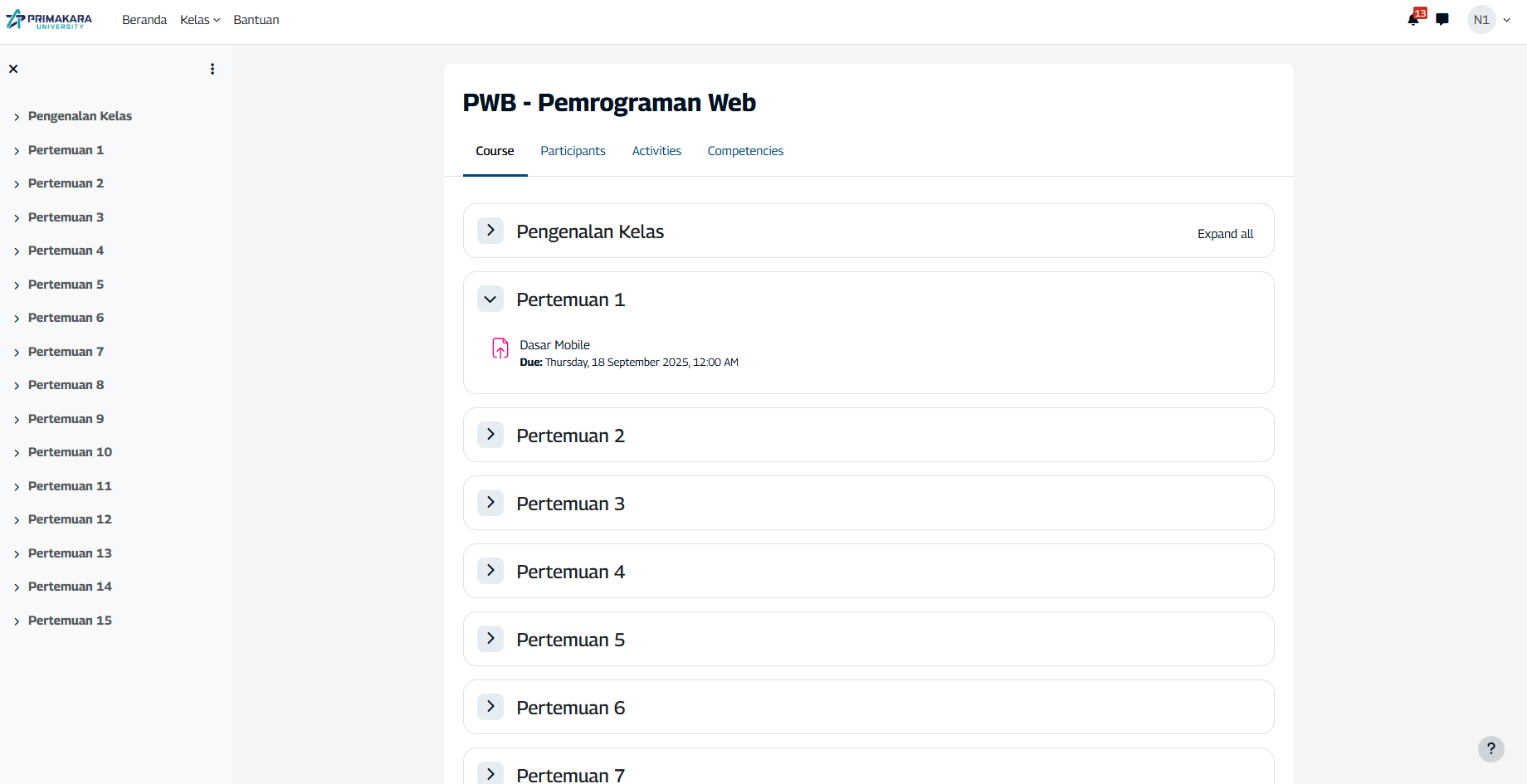The height and width of the screenshot is (784, 1527).
Task: Click the Expand all link
Action: click(1225, 234)
